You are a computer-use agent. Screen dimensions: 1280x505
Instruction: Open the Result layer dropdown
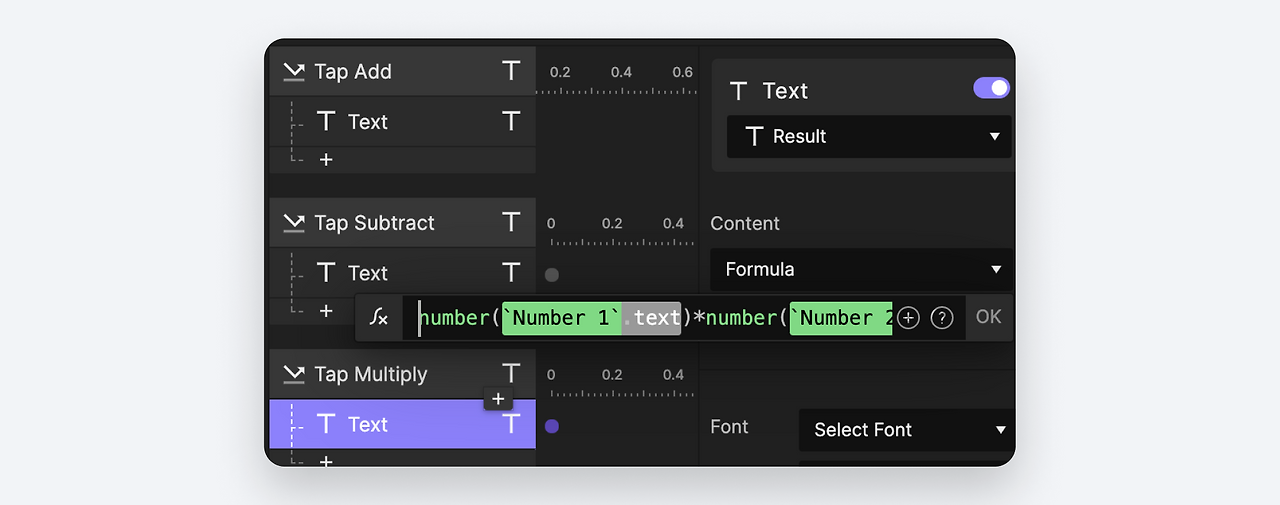click(x=868, y=137)
